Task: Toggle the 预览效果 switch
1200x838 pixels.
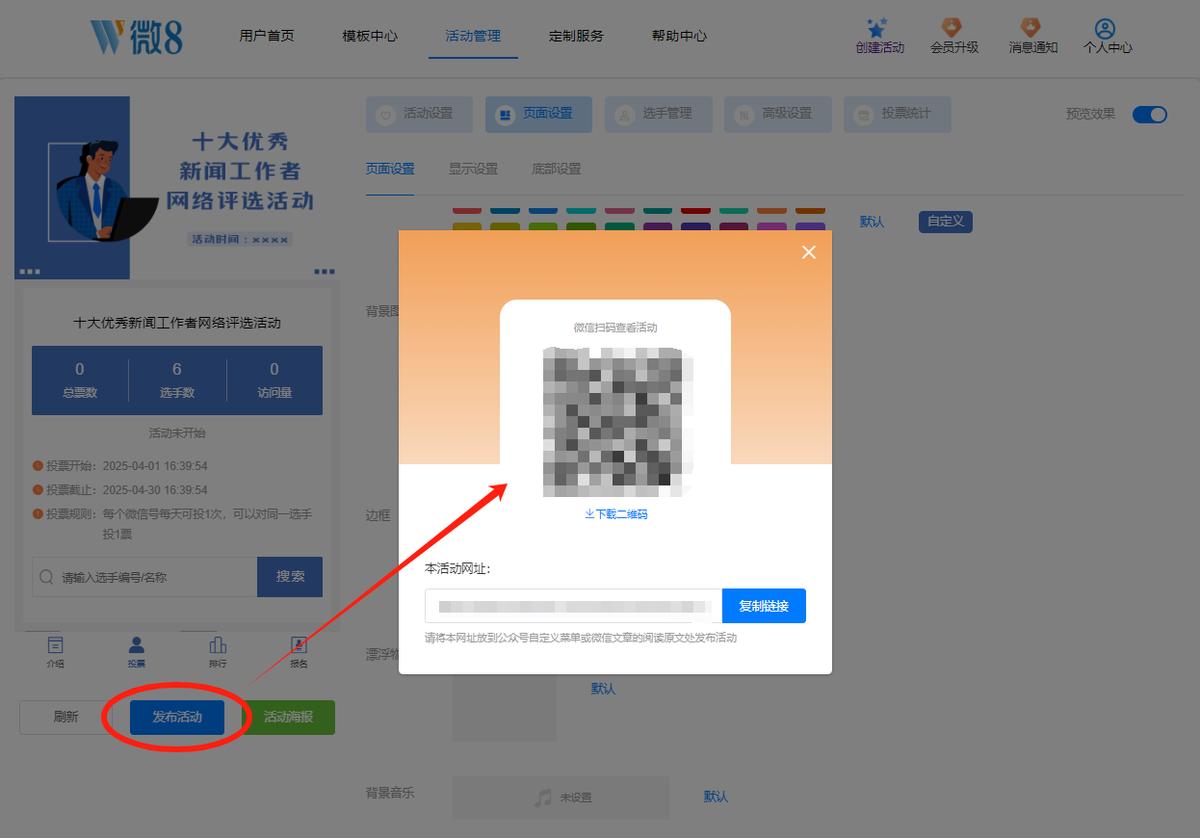Action: point(1150,114)
